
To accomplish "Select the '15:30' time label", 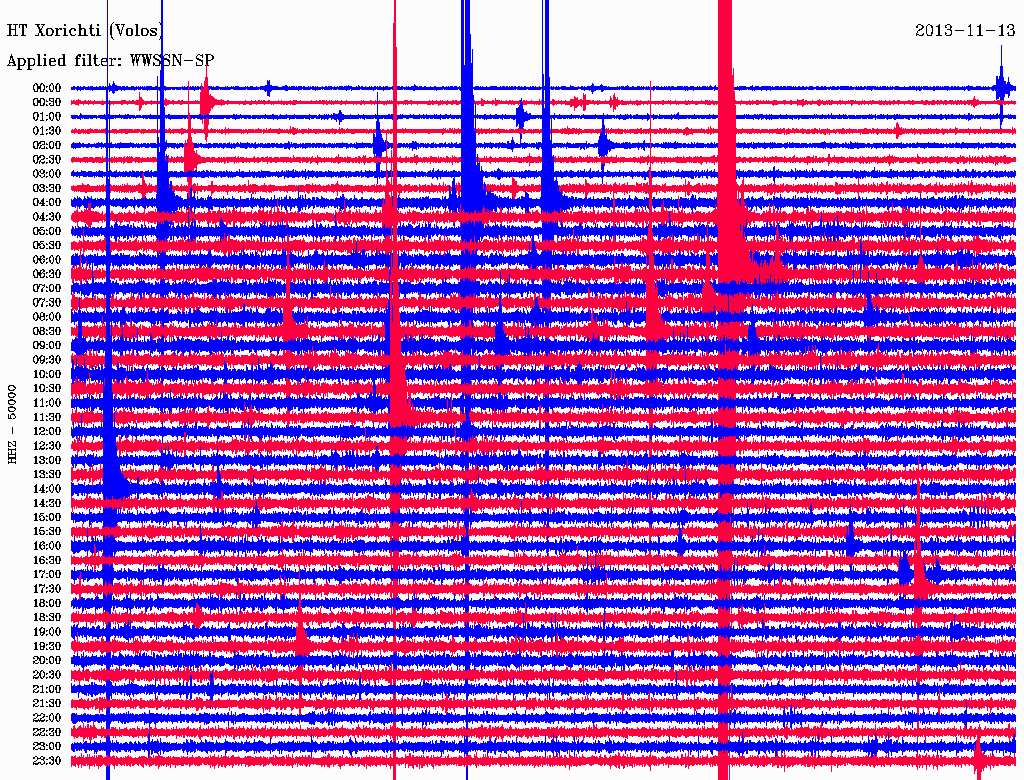I will click(47, 532).
